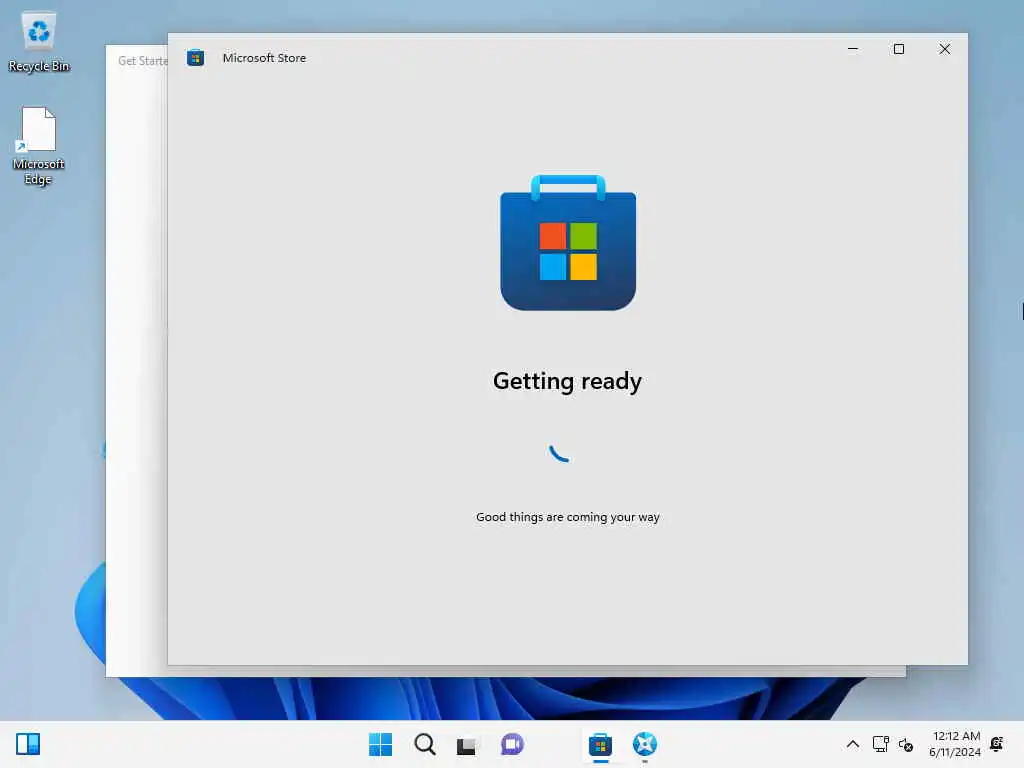Open the clock showing 12:12 AM

(955, 744)
